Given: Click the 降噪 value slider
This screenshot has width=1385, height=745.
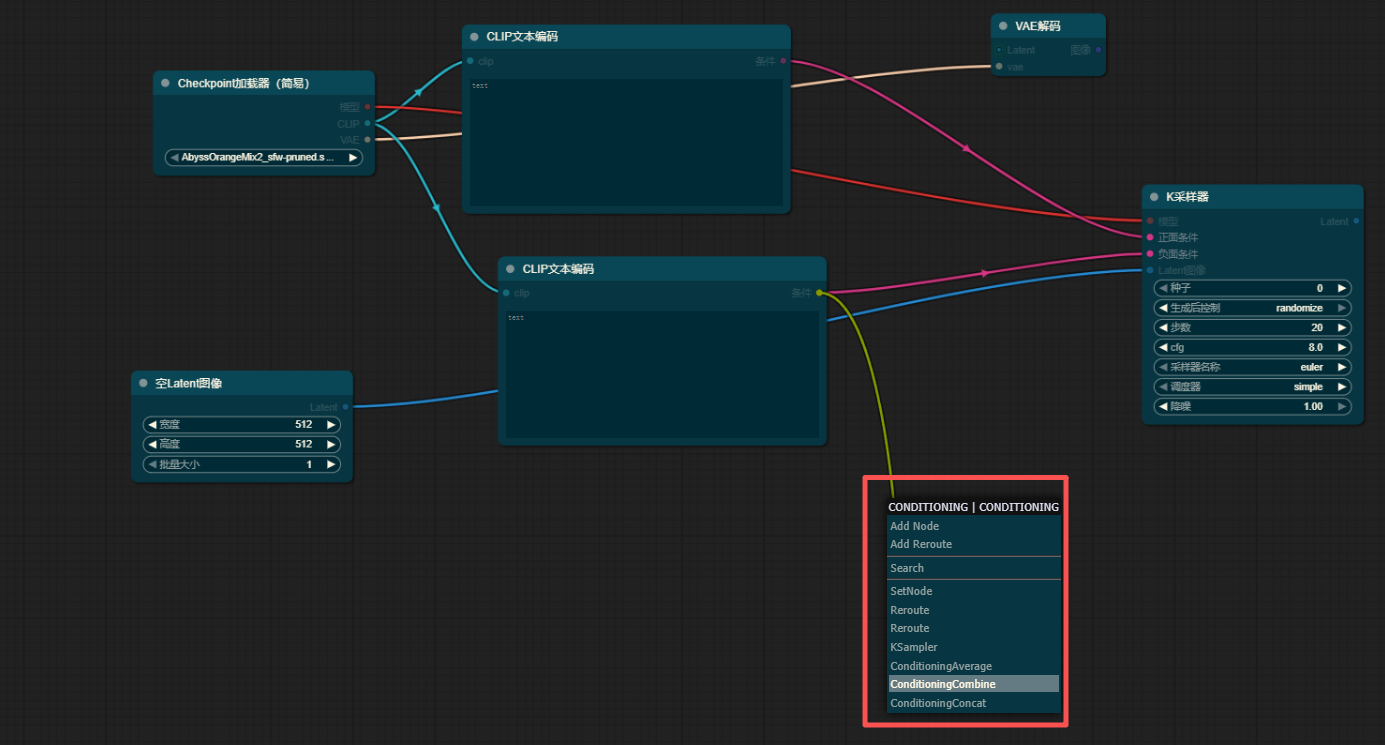Looking at the screenshot, I should point(1252,407).
